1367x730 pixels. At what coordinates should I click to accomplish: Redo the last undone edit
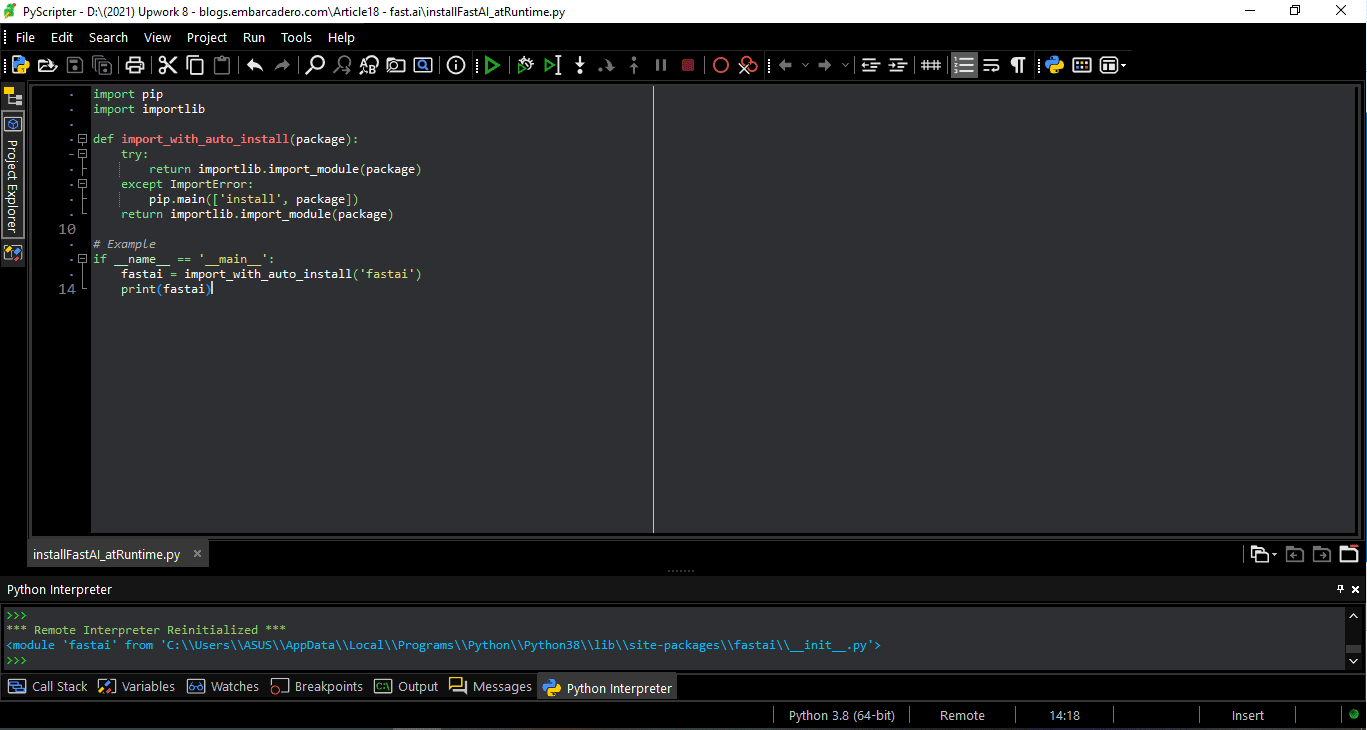[x=282, y=65]
